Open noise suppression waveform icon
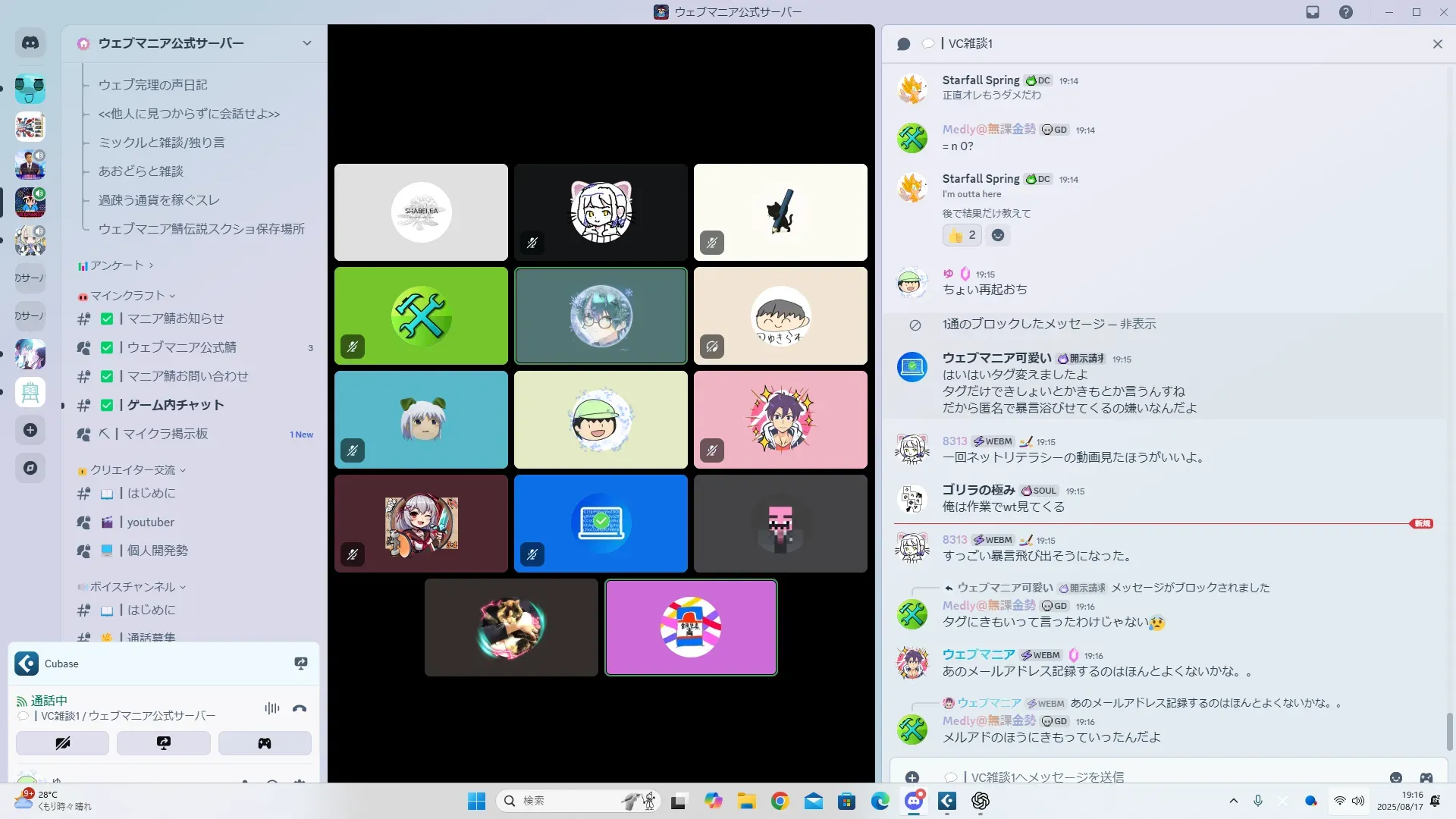The width and height of the screenshot is (1456, 819). (x=271, y=708)
